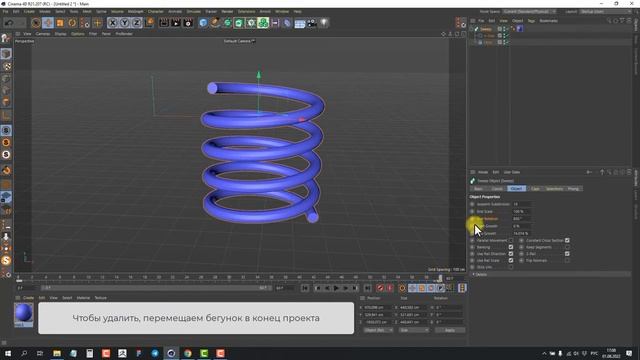
Task: Click the Isoparm Subdivision value field
Action: [521, 204]
